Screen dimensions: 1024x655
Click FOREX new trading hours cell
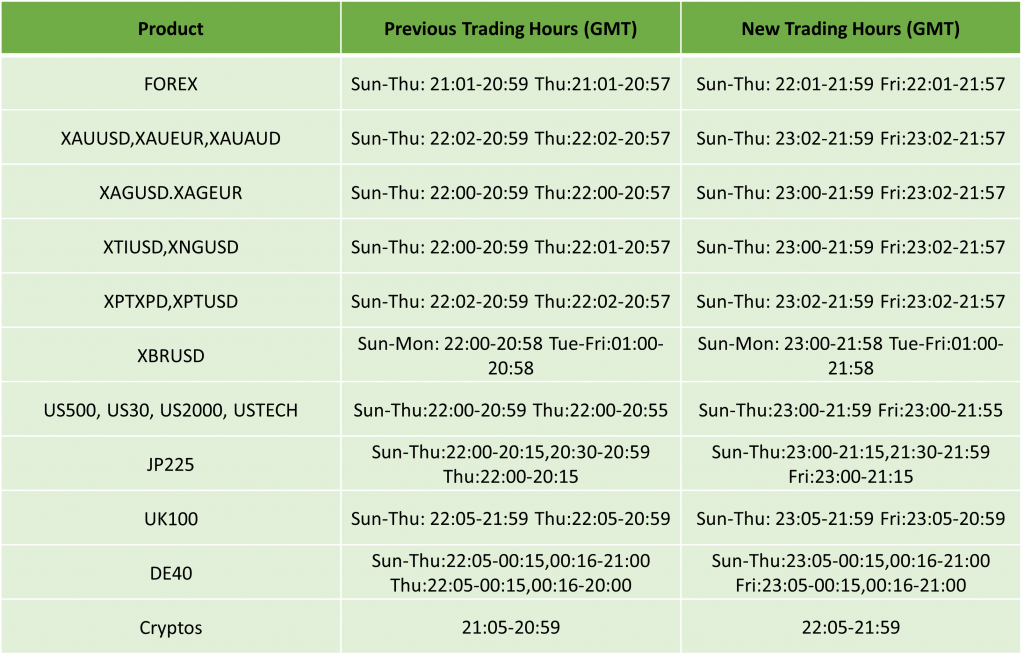click(850, 84)
